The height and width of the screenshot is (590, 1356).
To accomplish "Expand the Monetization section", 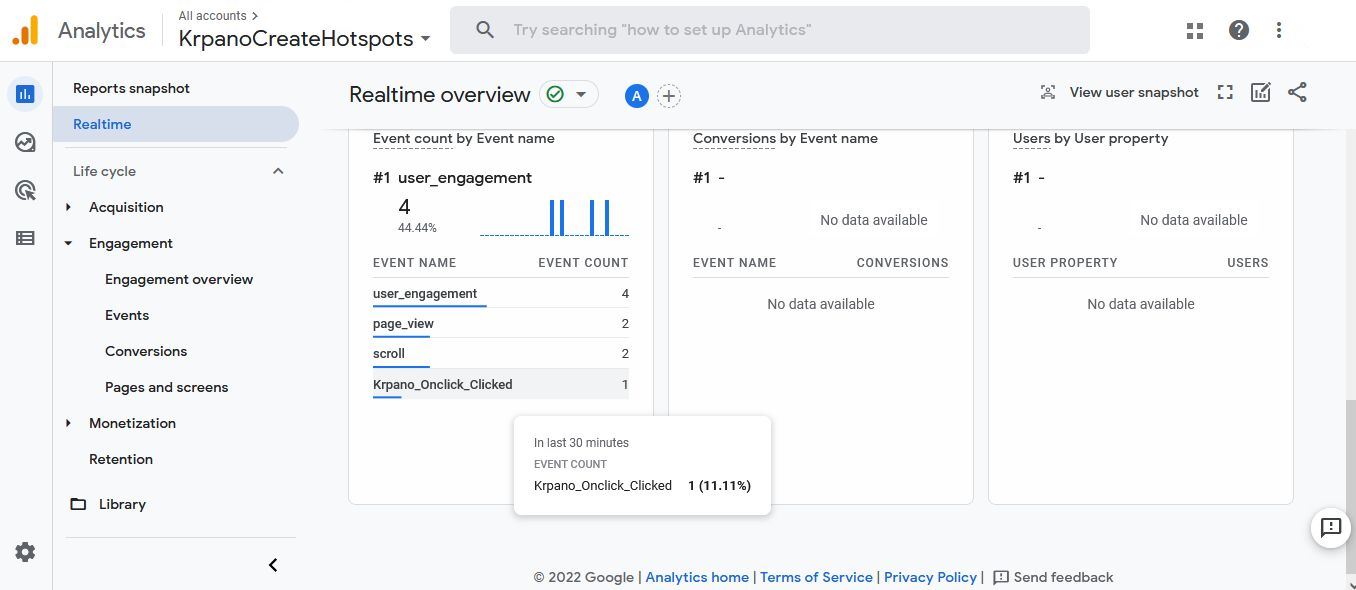I will (68, 423).
